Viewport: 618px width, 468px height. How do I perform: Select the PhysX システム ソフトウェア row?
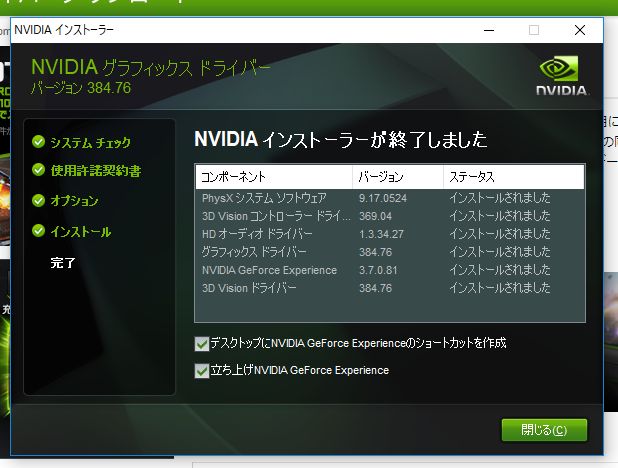[390, 198]
